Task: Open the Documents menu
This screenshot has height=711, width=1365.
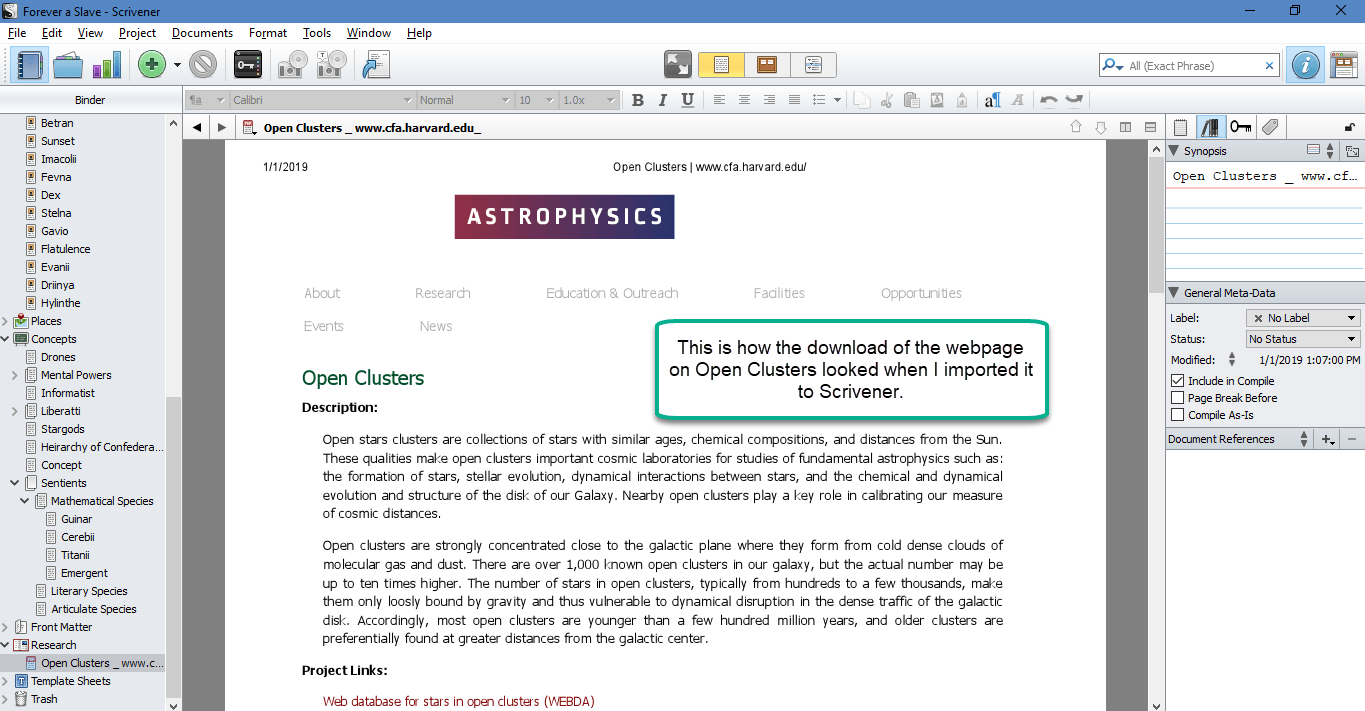Action: pos(202,33)
